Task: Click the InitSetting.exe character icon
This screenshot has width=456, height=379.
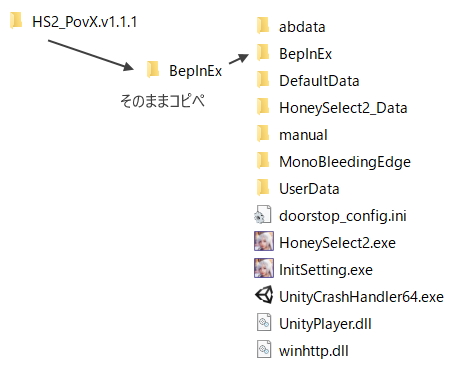Action: [264, 268]
